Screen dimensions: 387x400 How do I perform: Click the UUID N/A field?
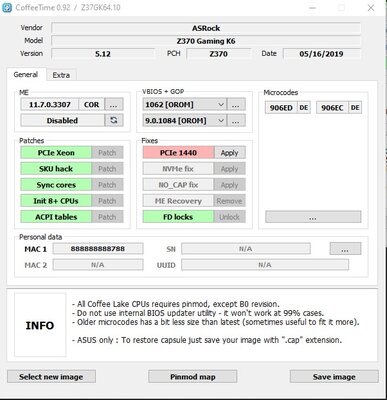pyautogui.click(x=265, y=265)
